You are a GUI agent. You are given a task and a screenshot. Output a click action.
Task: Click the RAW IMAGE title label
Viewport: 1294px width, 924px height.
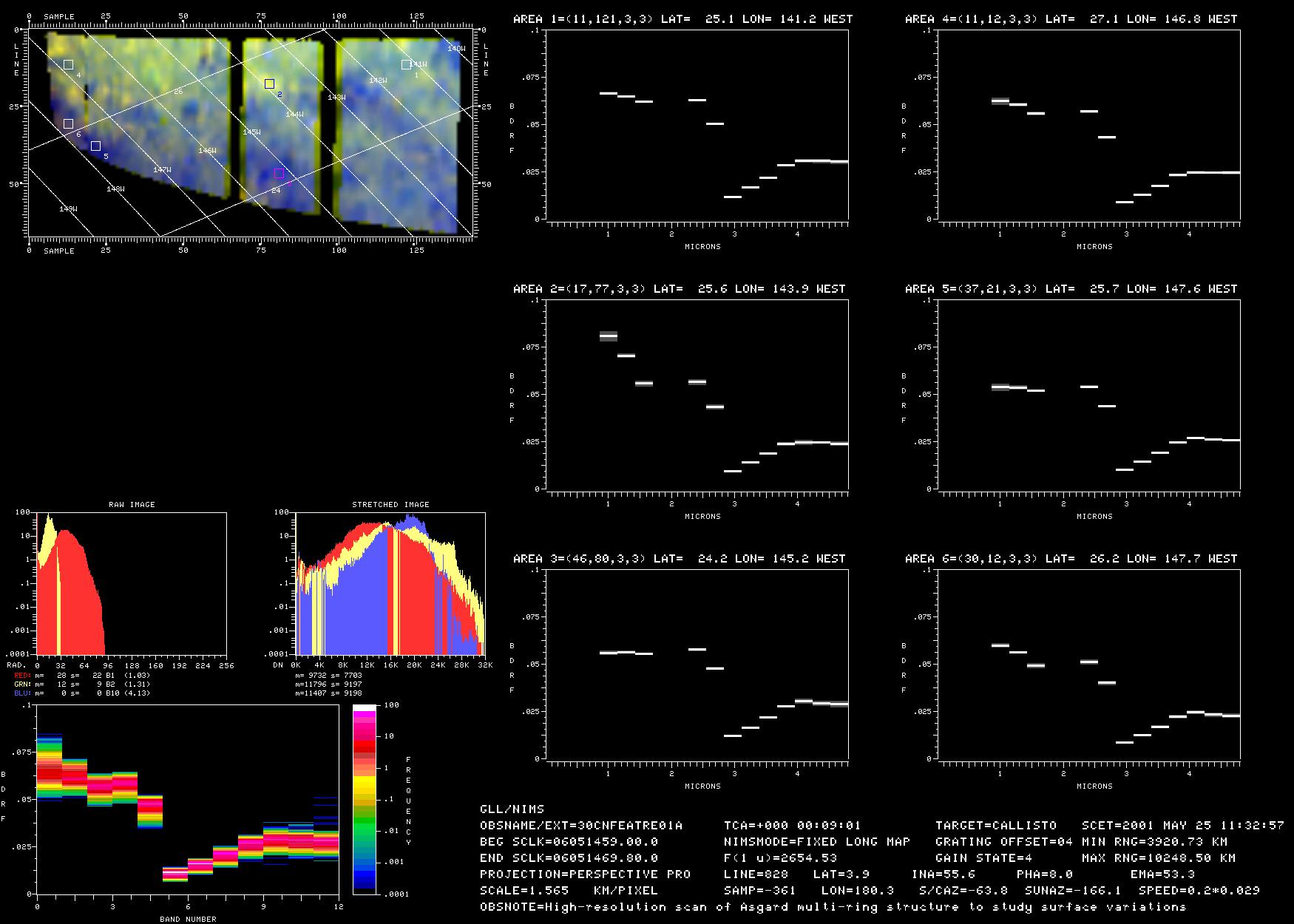coord(132,505)
